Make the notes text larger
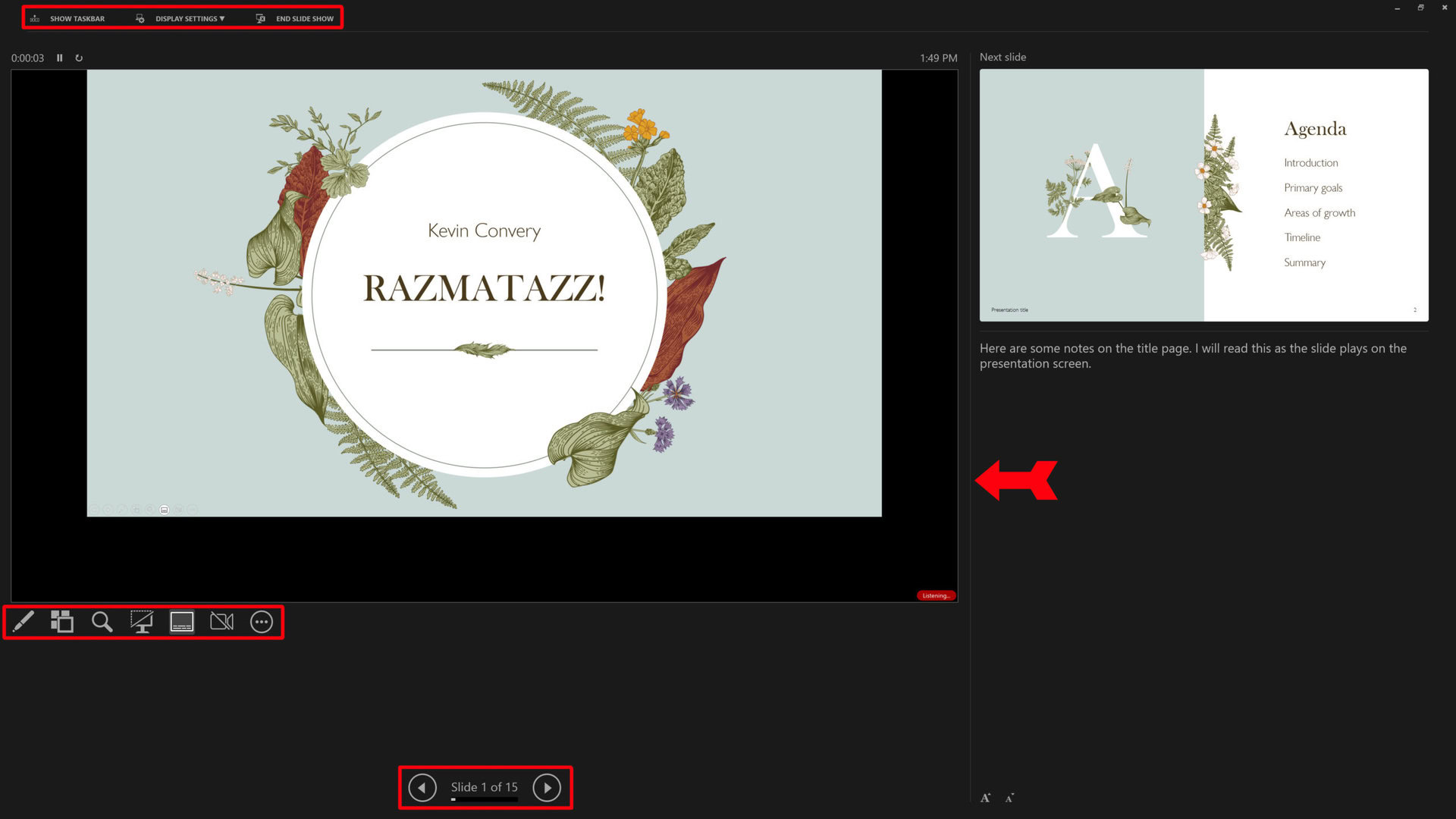The height and width of the screenshot is (819, 1456). click(985, 798)
